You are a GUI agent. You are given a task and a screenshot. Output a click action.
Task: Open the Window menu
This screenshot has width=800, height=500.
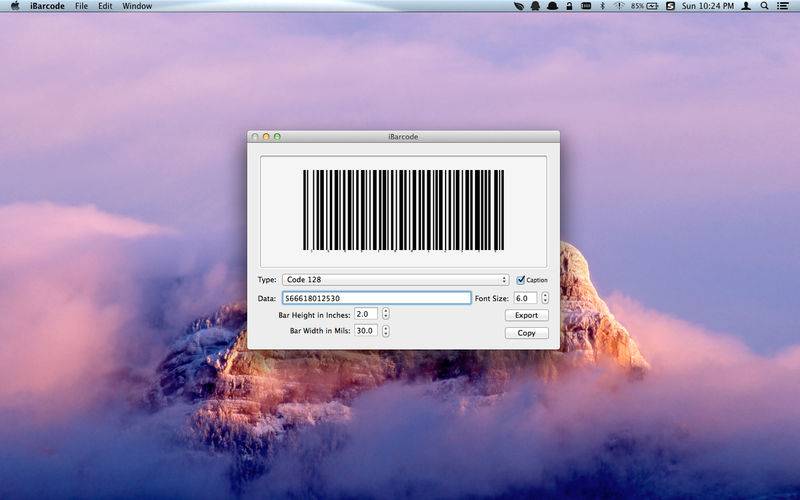pos(137,6)
